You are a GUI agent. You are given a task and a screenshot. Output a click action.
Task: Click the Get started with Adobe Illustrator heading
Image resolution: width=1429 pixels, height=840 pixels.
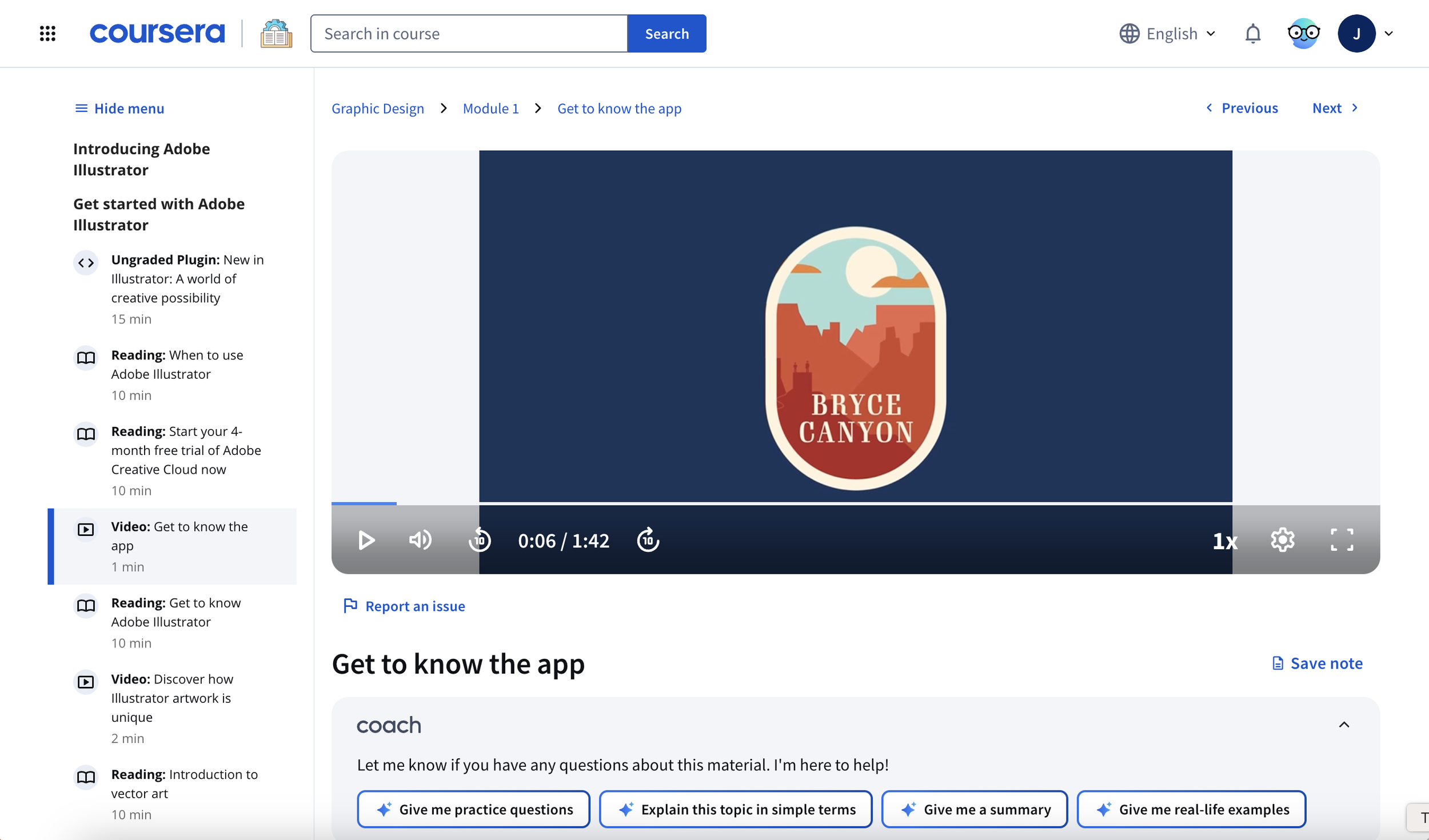159,214
